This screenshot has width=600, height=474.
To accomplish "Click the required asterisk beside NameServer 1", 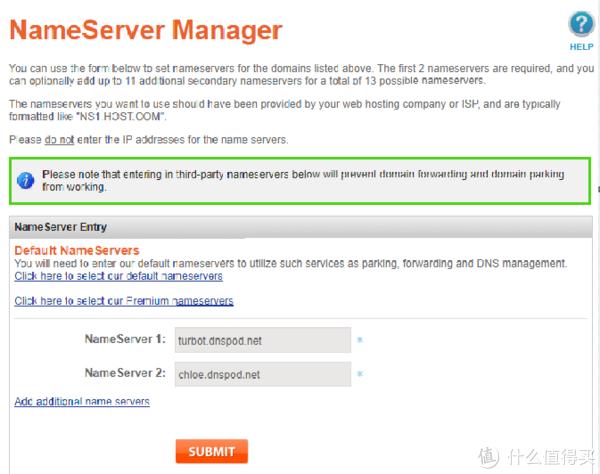I will coord(360,339).
